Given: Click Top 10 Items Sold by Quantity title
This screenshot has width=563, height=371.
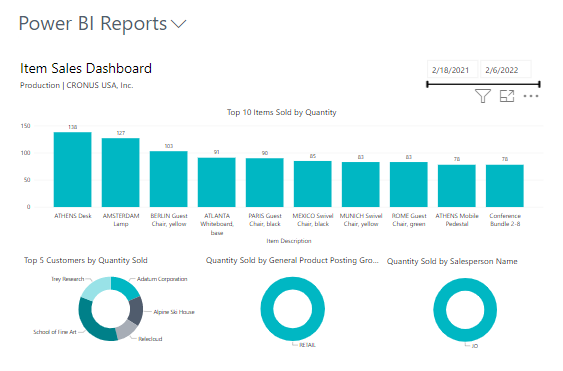Looking at the screenshot, I should pos(282,112).
